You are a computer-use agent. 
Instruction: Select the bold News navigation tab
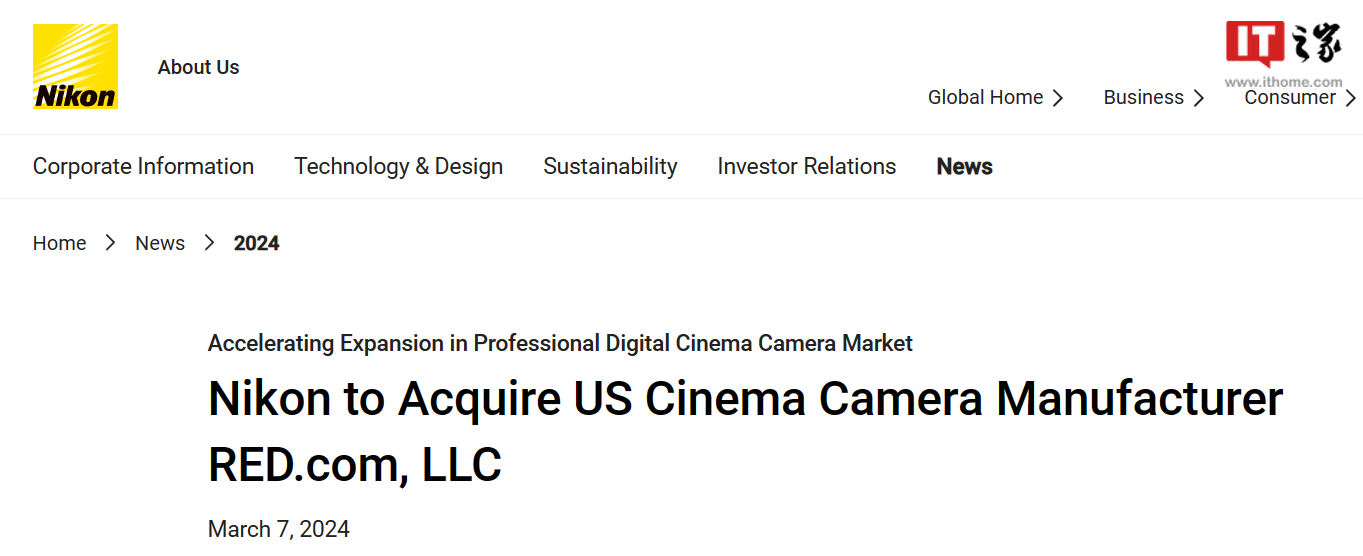964,166
